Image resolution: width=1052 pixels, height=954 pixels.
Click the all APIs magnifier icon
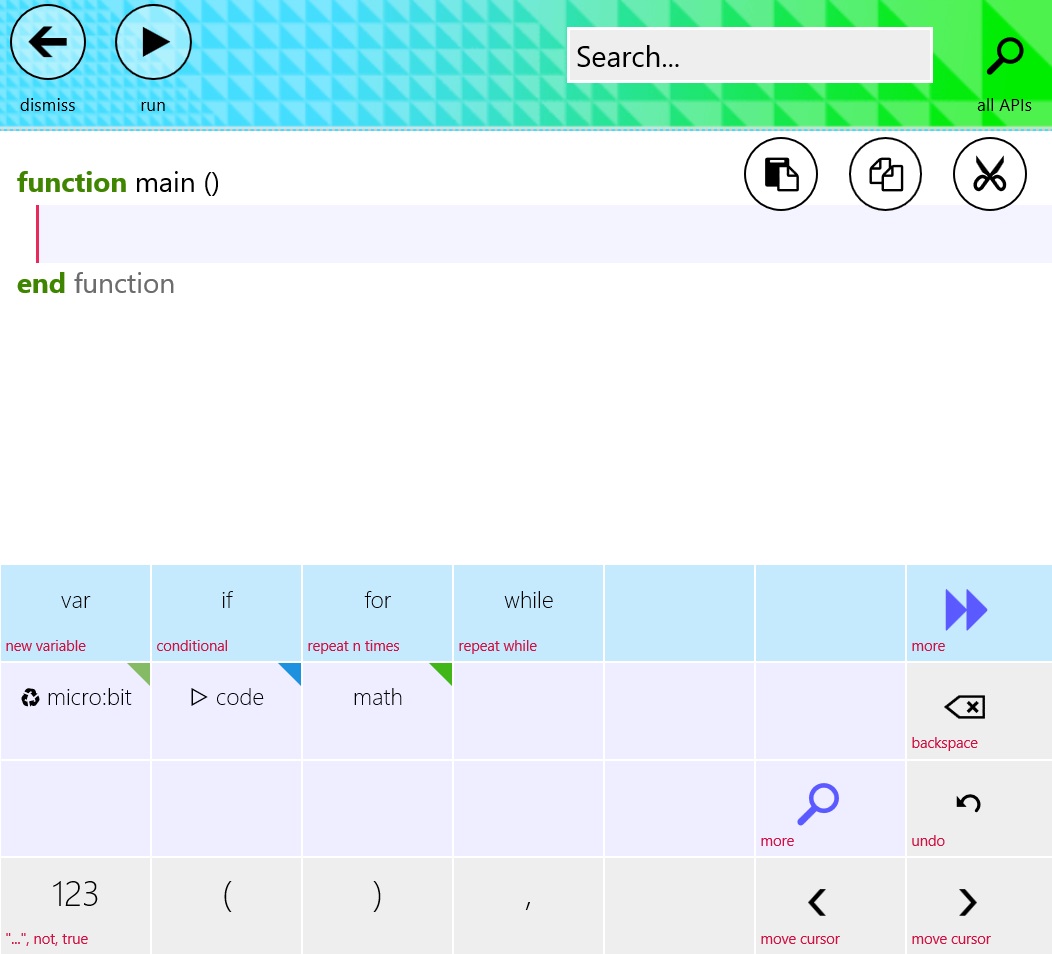[x=1004, y=57]
